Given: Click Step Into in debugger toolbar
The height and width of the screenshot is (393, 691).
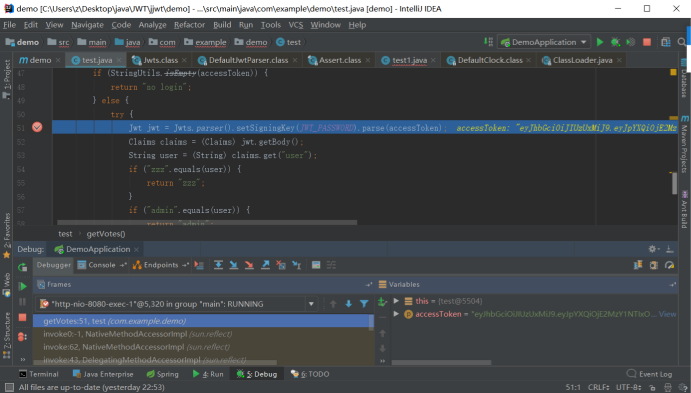Looking at the screenshot, I should (234, 265).
